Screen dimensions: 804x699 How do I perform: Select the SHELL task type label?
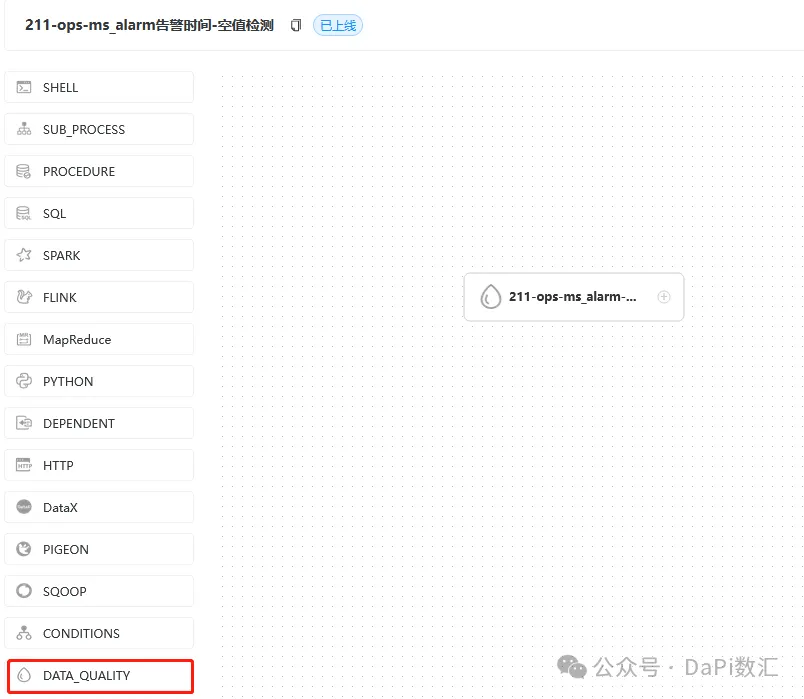coord(61,88)
